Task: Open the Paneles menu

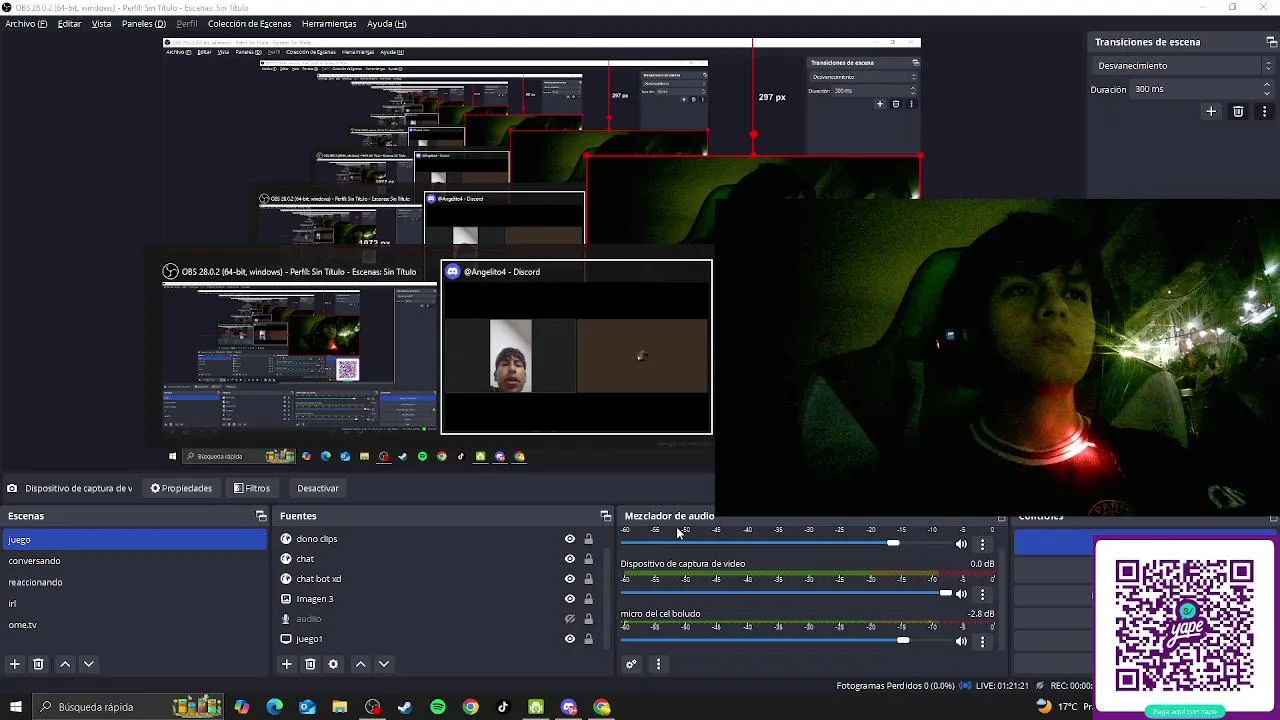Action: point(144,24)
